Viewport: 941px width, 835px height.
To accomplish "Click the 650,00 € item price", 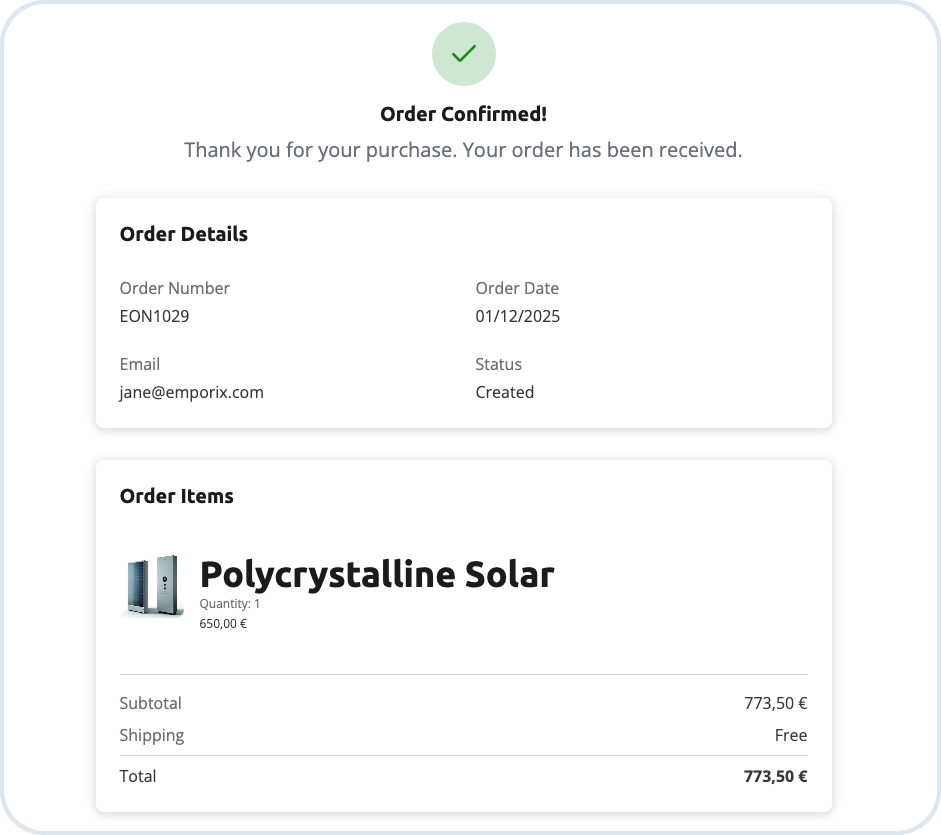I will click(x=223, y=624).
